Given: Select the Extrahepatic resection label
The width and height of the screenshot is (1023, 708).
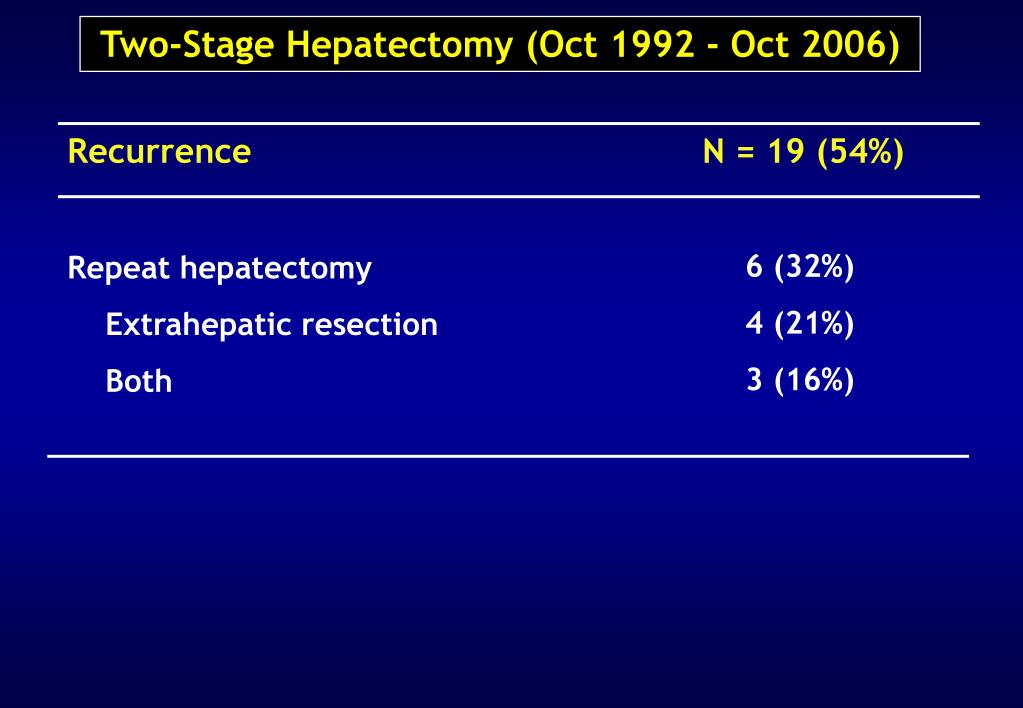Looking at the screenshot, I should pos(271,325).
